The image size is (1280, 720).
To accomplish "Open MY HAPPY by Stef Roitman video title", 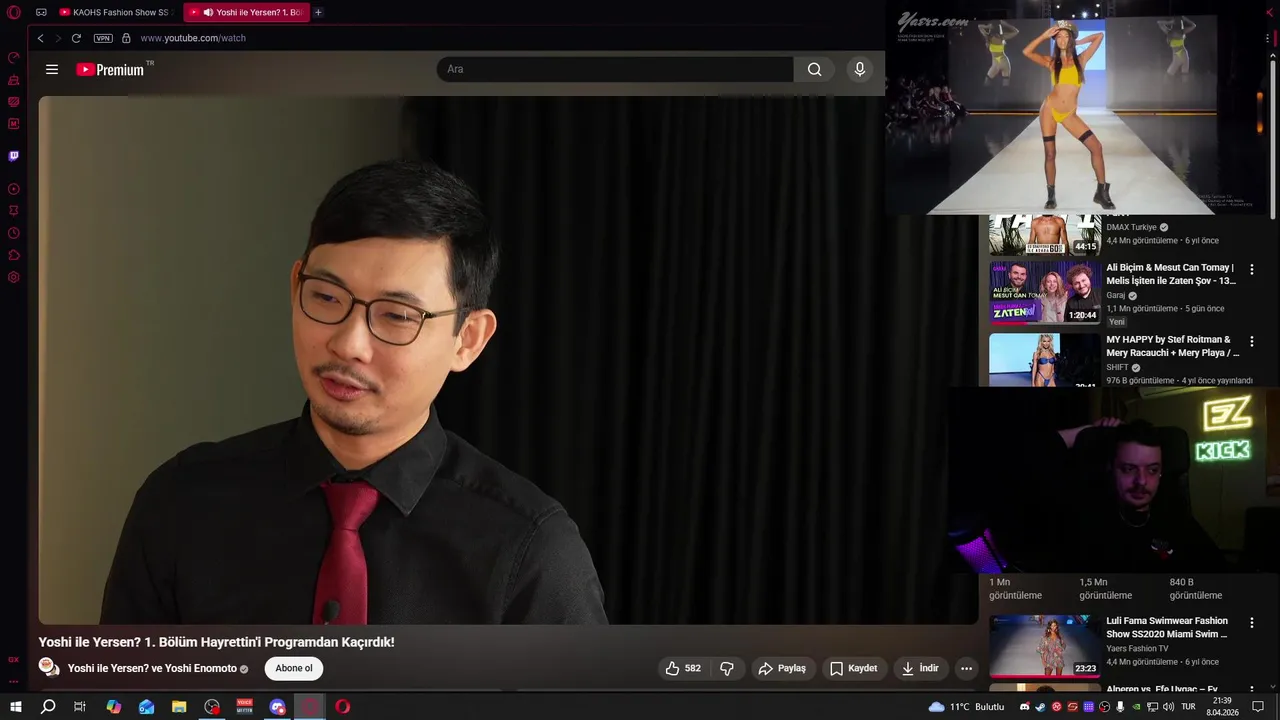I will coord(1173,346).
